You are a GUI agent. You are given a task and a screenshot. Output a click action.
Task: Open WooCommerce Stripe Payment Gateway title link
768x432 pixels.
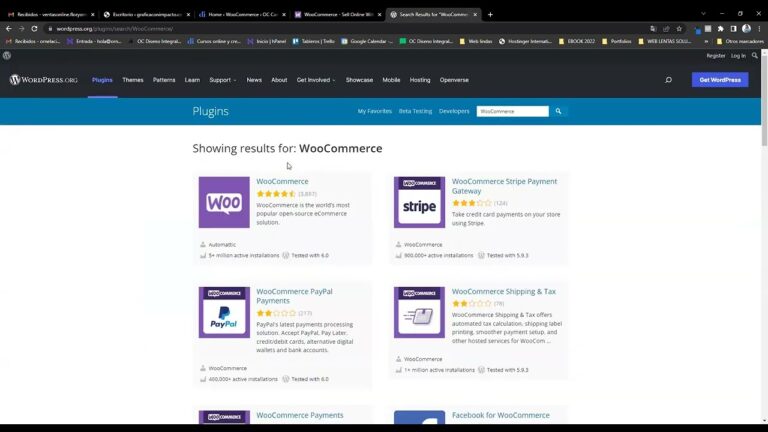click(x=504, y=186)
